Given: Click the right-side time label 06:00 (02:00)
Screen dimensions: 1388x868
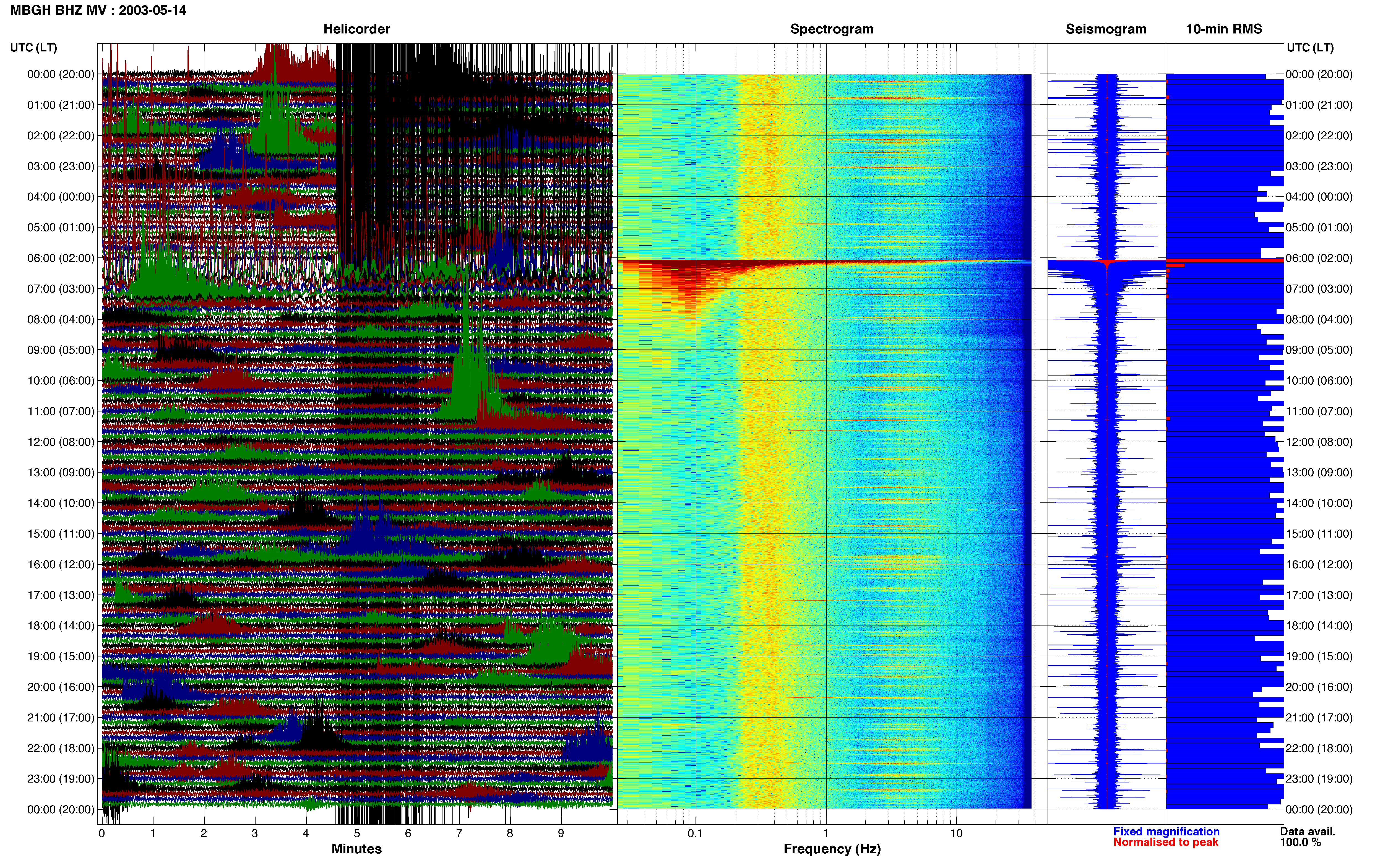Looking at the screenshot, I should [1319, 258].
